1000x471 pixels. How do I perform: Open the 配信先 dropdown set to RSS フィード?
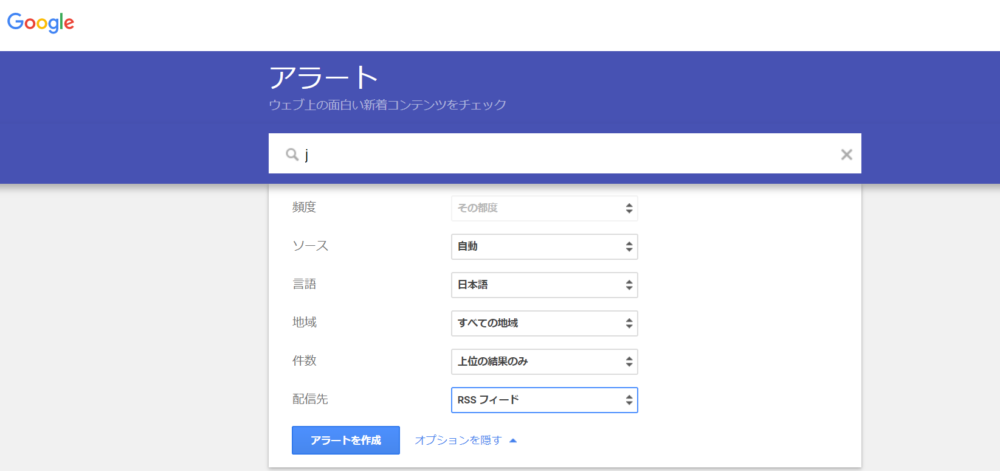tap(544, 400)
